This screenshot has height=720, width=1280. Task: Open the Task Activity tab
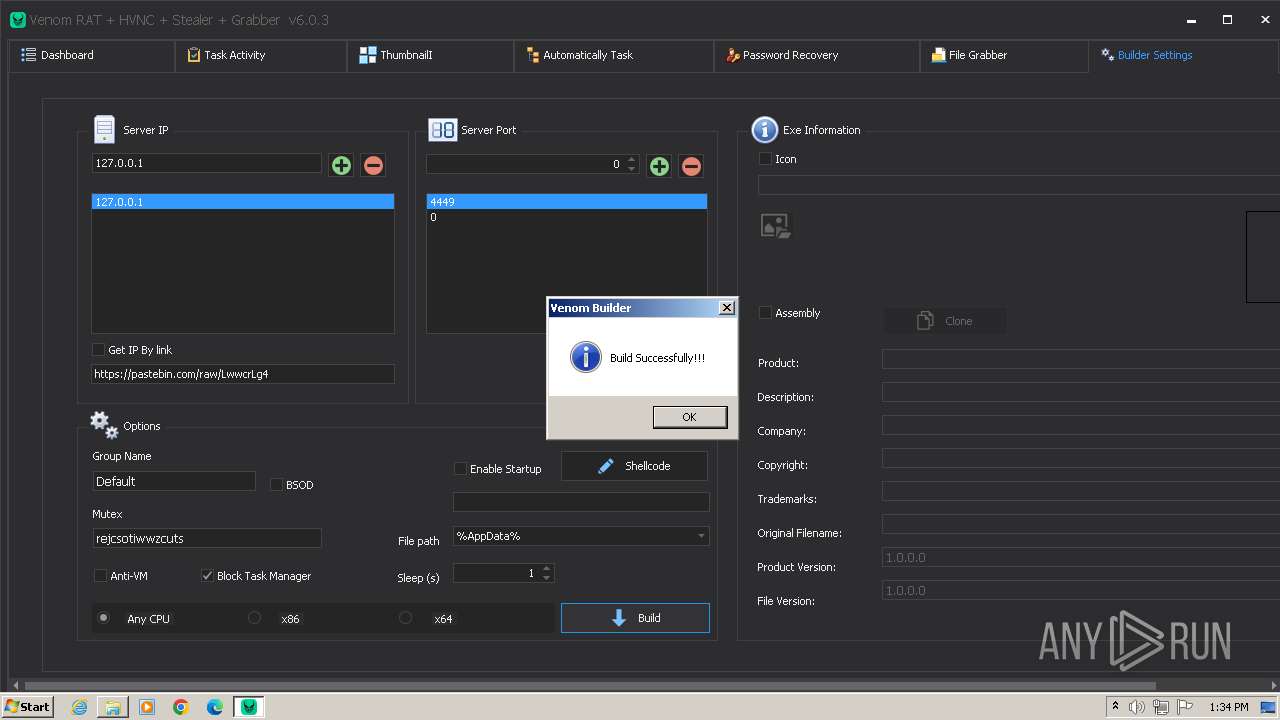[x=261, y=55]
